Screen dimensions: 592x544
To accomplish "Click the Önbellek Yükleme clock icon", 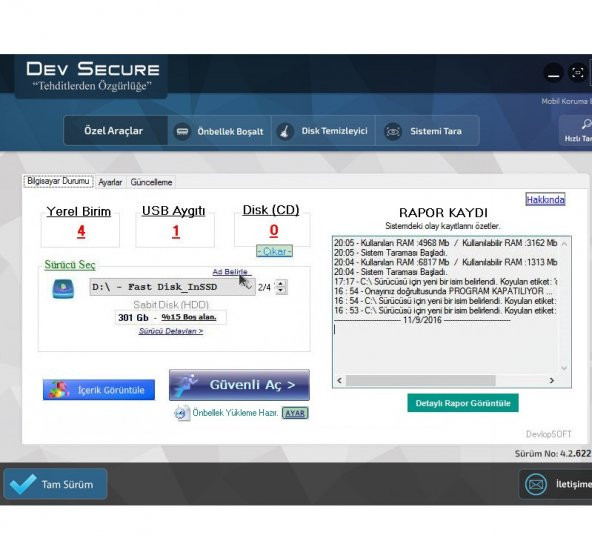I will (182, 413).
